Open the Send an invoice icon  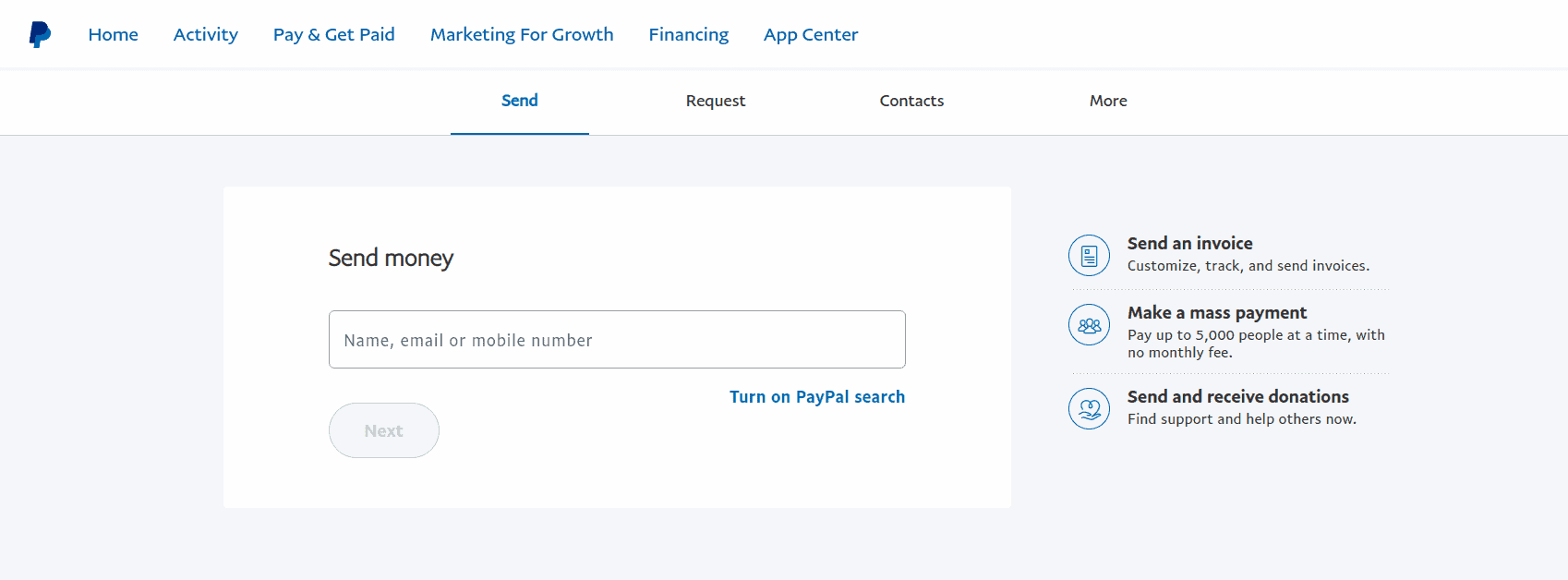click(x=1089, y=255)
